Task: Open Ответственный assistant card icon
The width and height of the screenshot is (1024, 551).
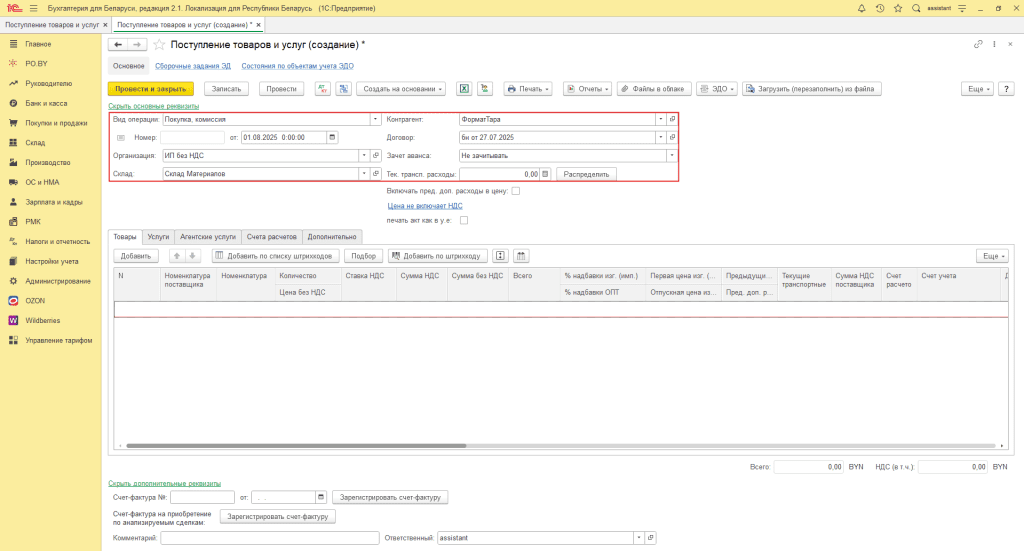Action: (x=650, y=538)
